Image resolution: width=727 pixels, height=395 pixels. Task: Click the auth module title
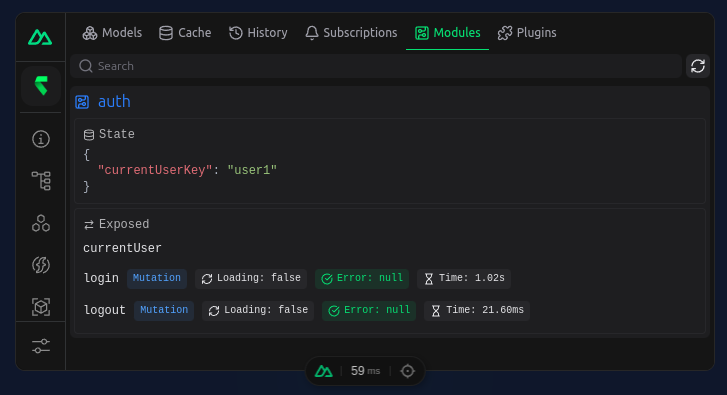(114, 102)
